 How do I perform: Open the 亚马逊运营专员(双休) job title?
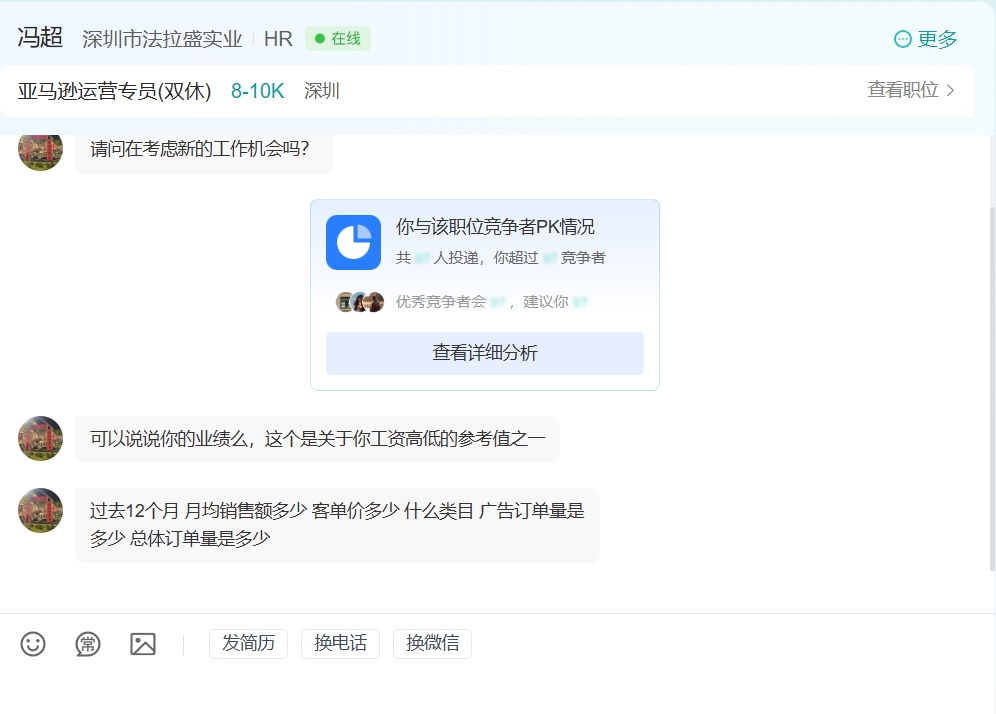tap(115, 91)
